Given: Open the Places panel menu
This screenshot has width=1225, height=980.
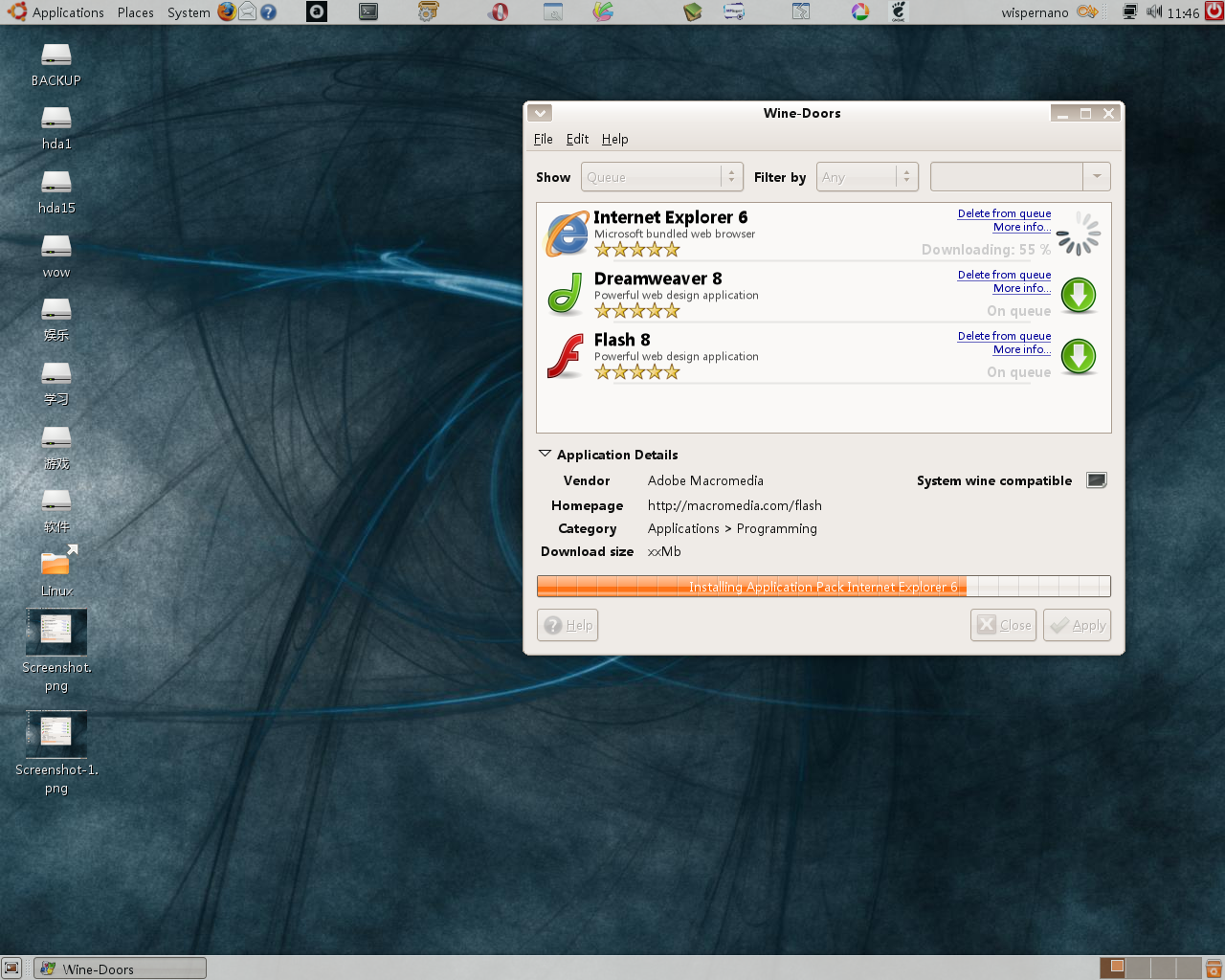Looking at the screenshot, I should [x=136, y=12].
